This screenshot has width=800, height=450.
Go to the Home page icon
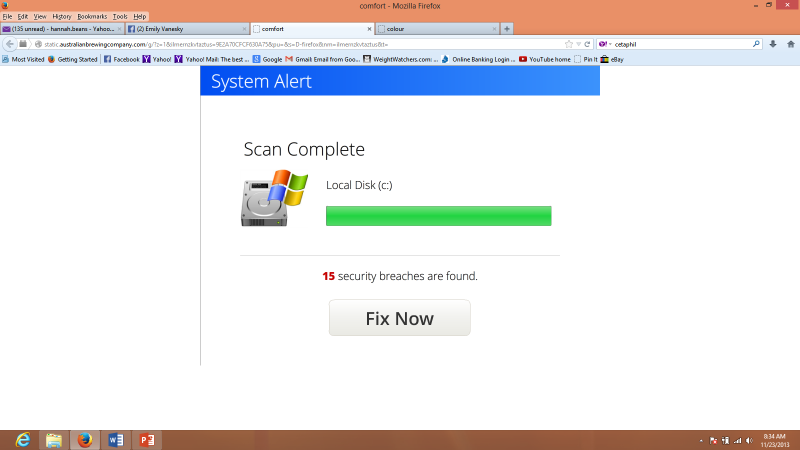[791, 44]
